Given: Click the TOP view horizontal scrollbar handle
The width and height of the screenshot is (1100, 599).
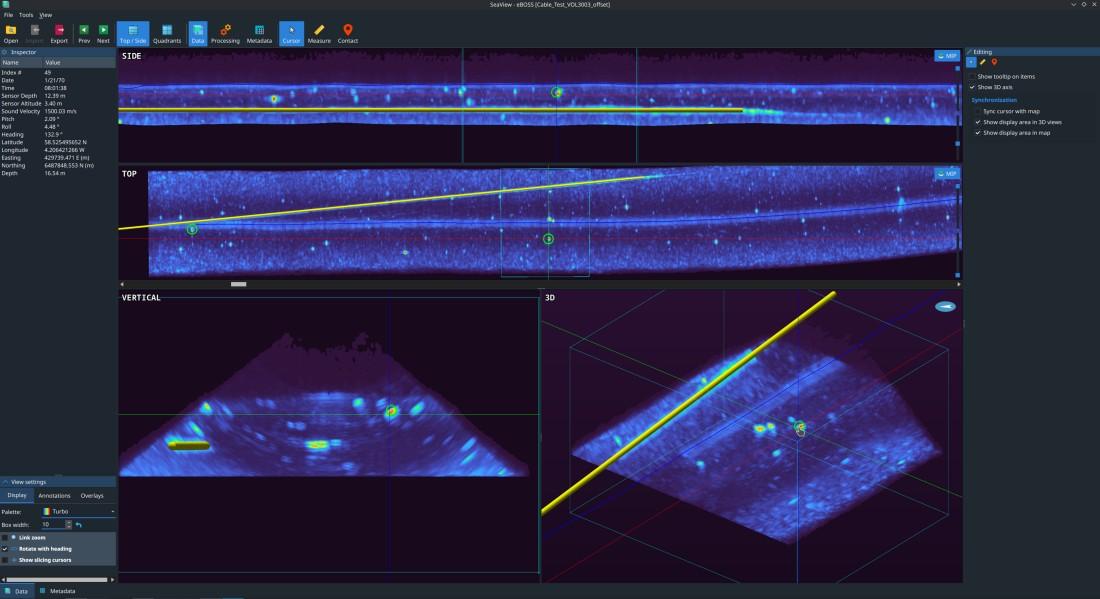Looking at the screenshot, I should (238, 284).
